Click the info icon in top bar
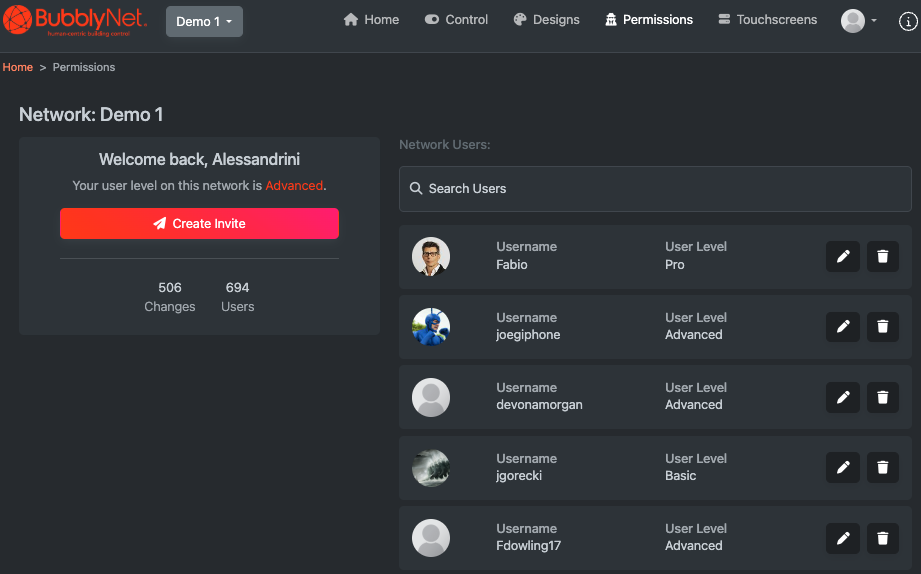 pos(907,21)
